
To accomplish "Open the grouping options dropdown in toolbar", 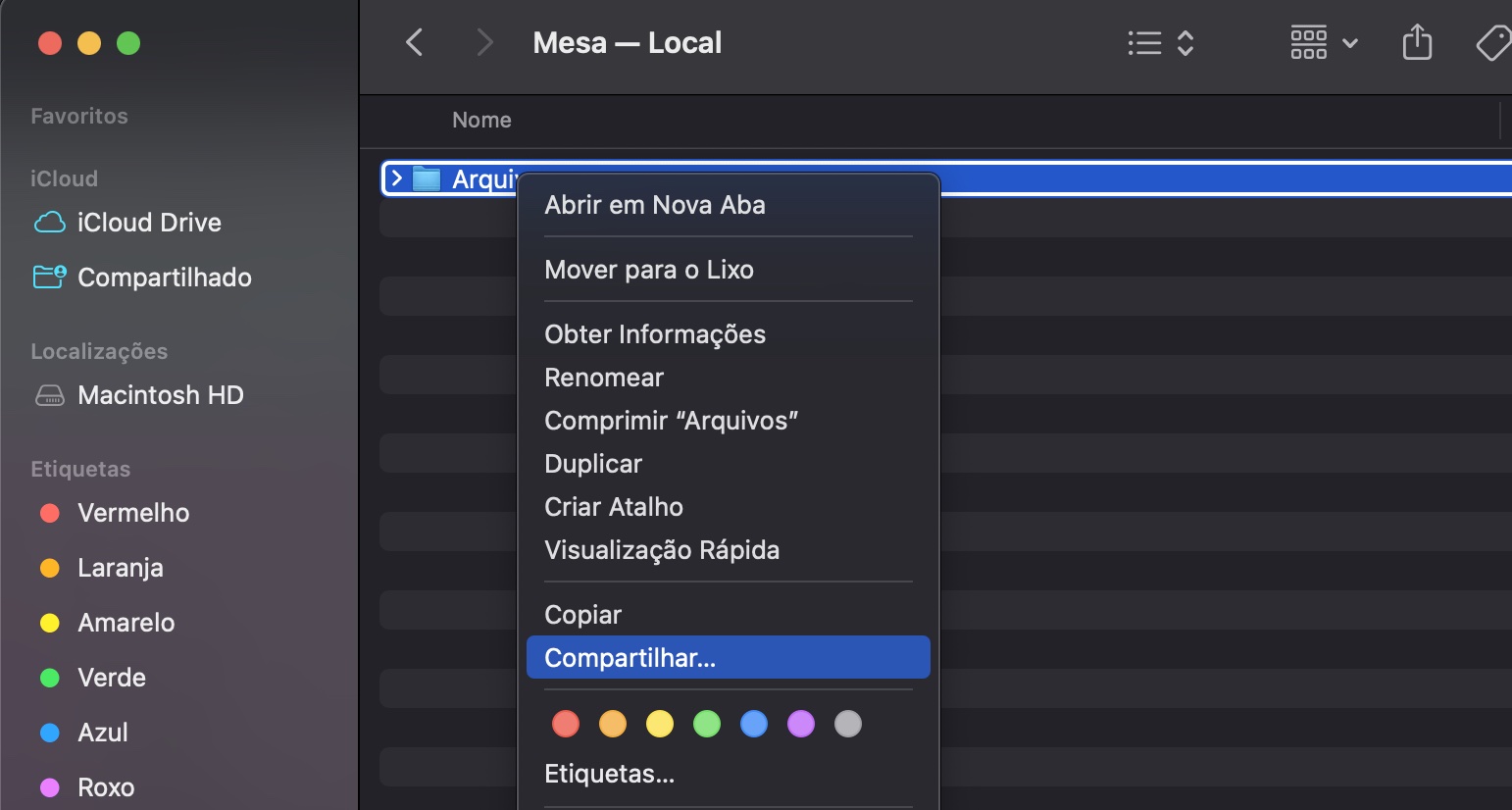I will [1322, 42].
